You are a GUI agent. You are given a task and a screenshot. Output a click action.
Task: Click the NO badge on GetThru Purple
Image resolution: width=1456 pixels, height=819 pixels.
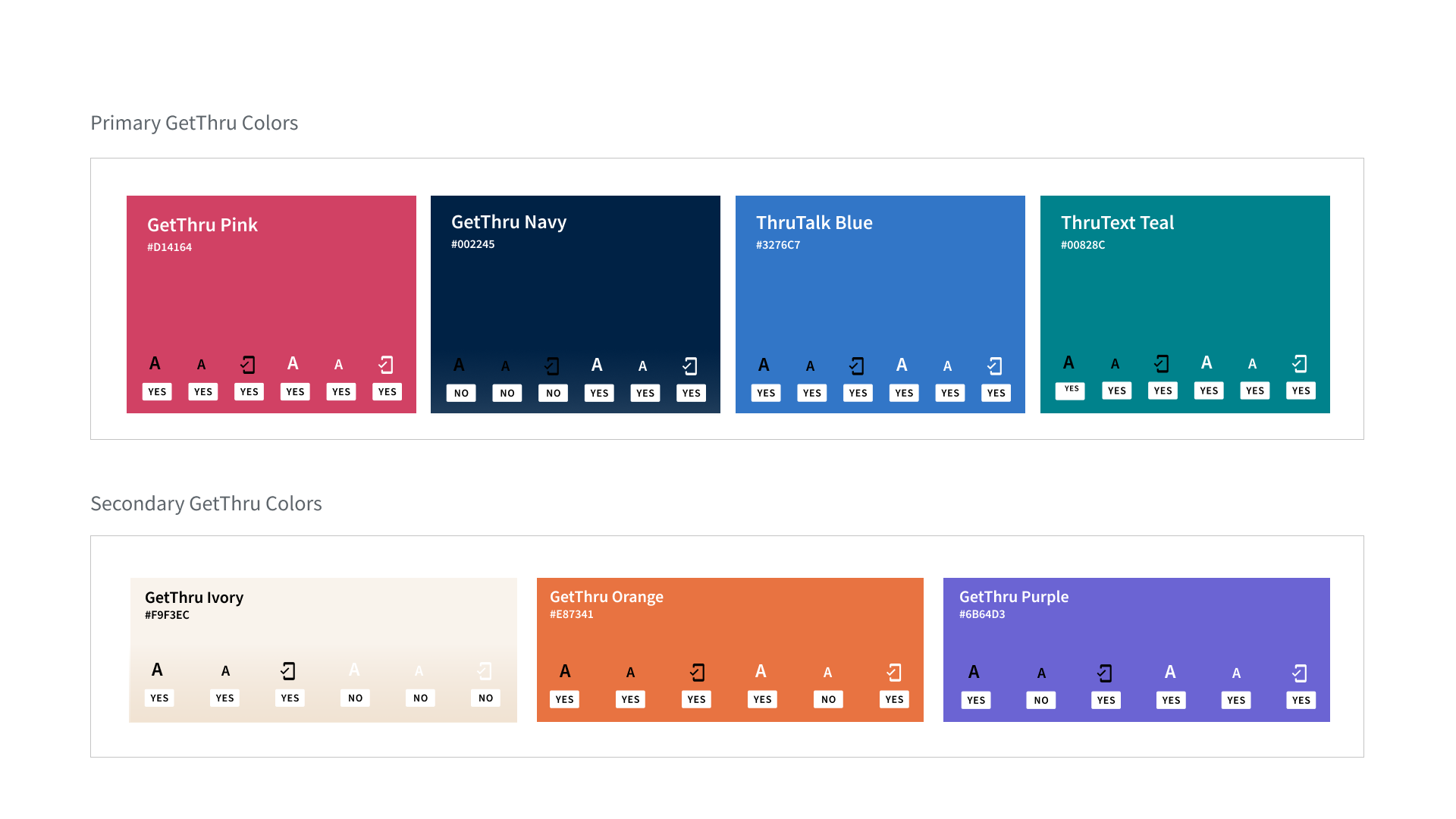coord(1040,700)
